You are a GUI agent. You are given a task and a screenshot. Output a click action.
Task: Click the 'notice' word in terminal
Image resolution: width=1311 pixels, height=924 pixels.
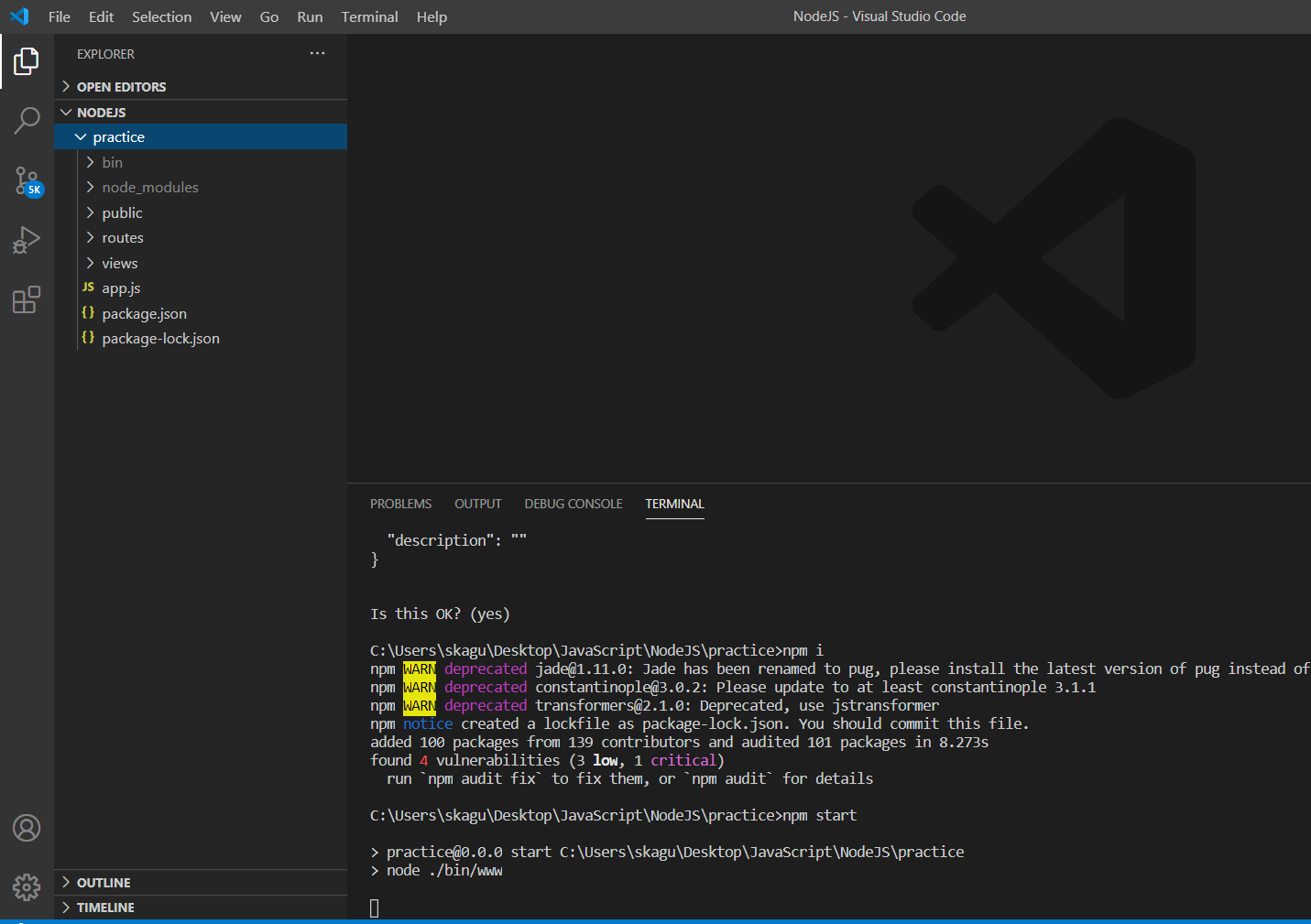tap(428, 723)
